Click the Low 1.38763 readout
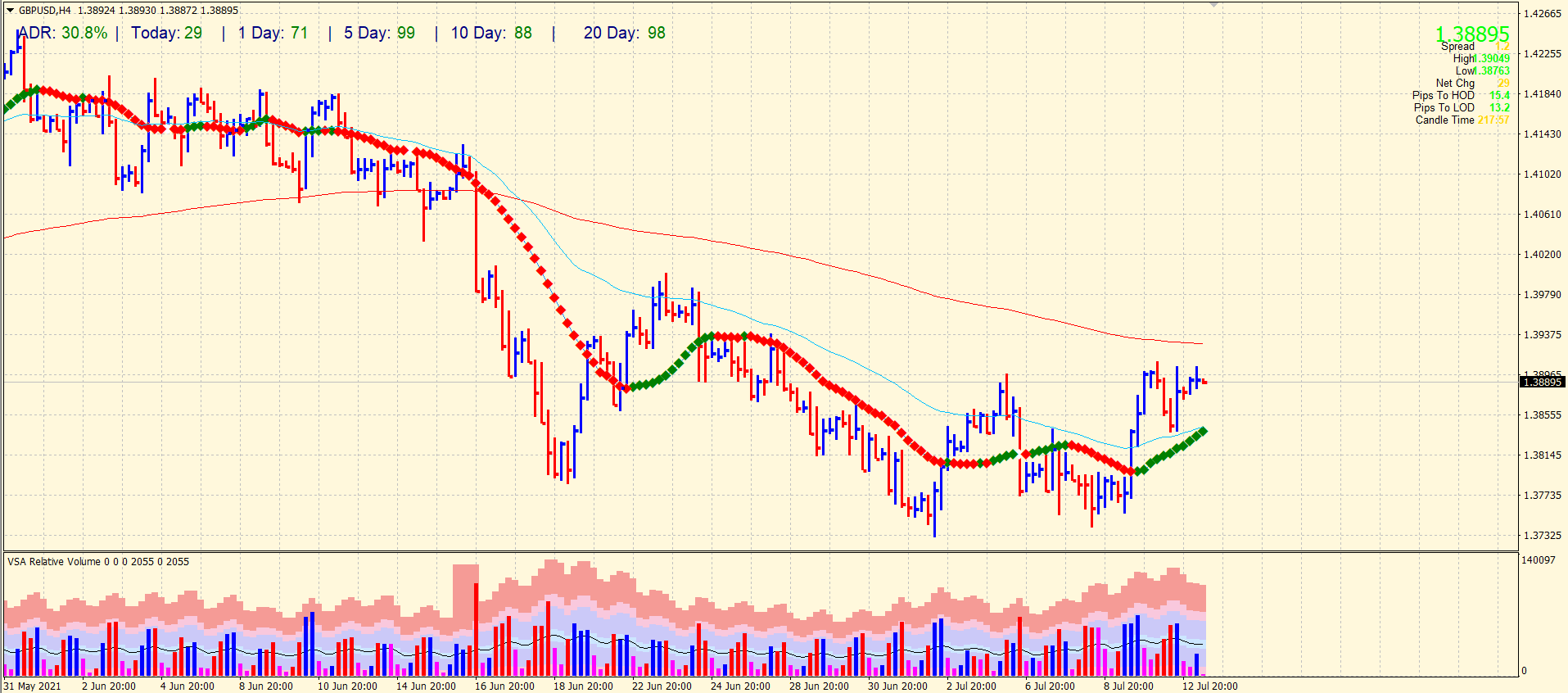 [1483, 70]
